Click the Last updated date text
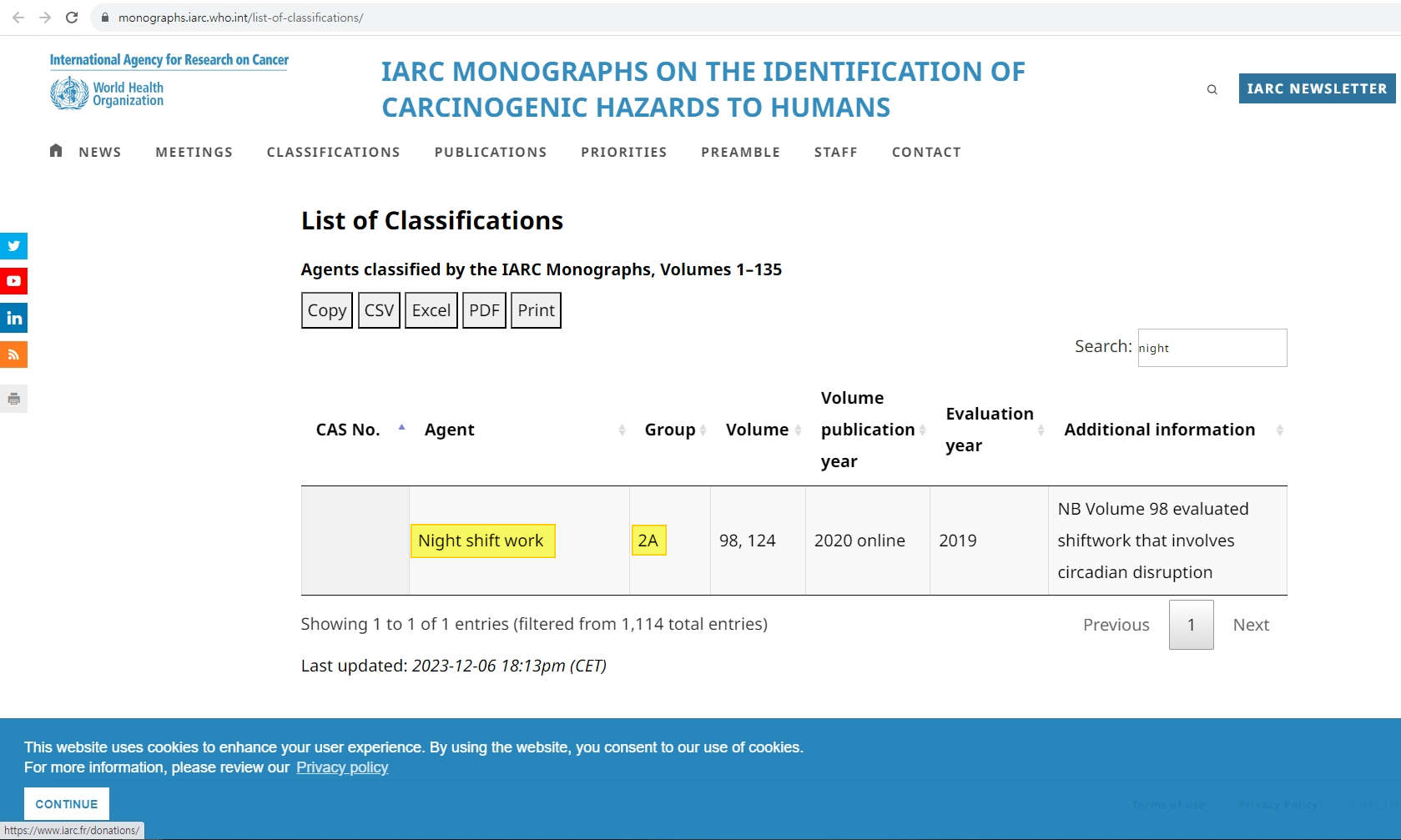 [x=454, y=666]
